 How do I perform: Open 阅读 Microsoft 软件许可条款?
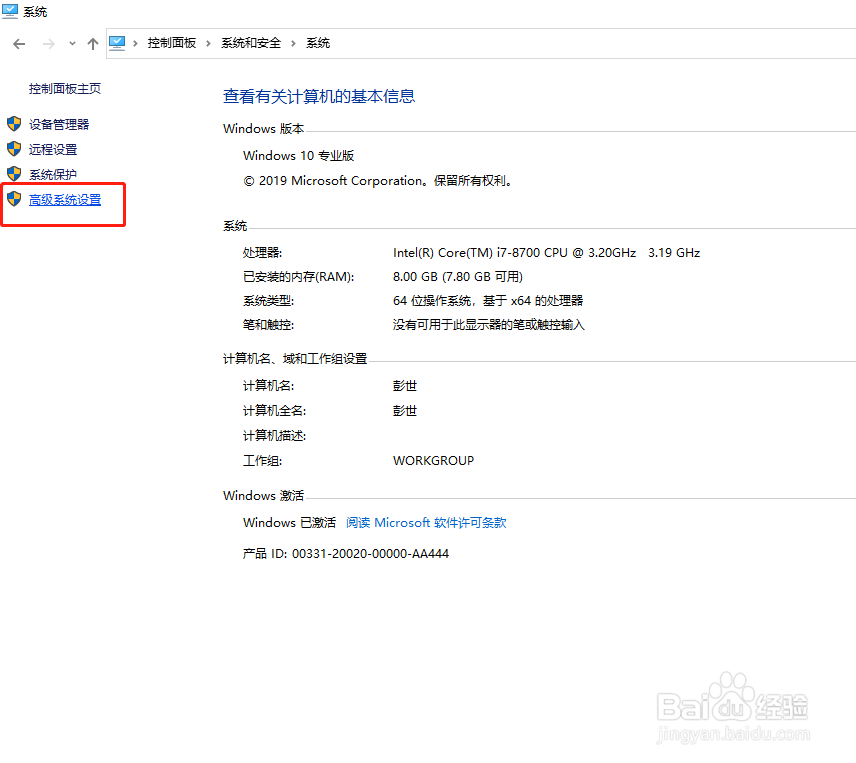click(428, 522)
